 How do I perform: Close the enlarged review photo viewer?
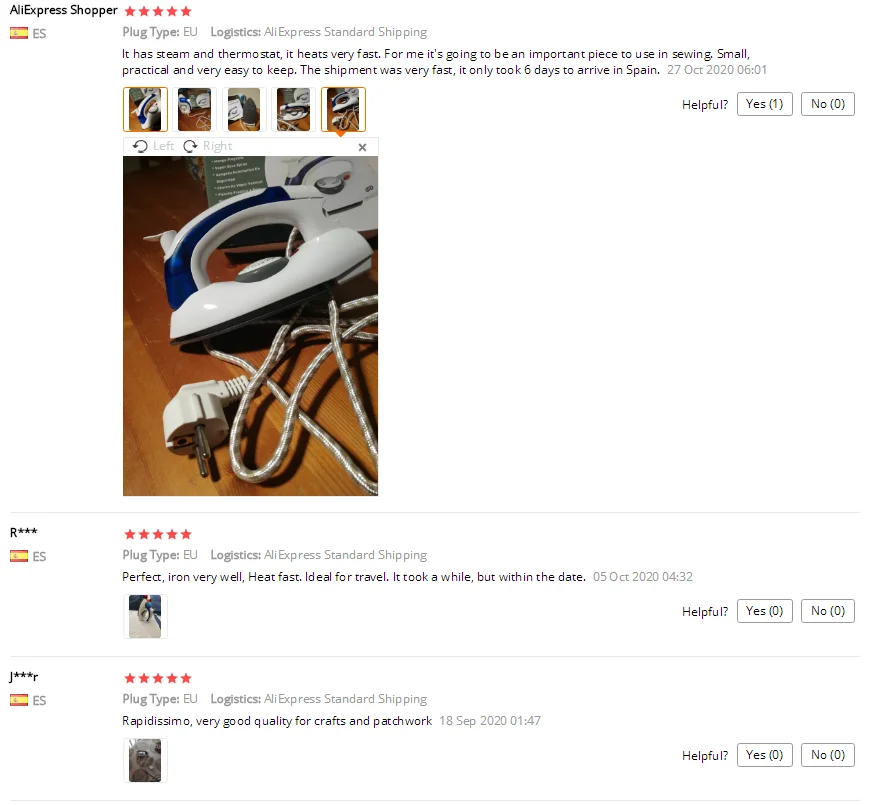[362, 147]
